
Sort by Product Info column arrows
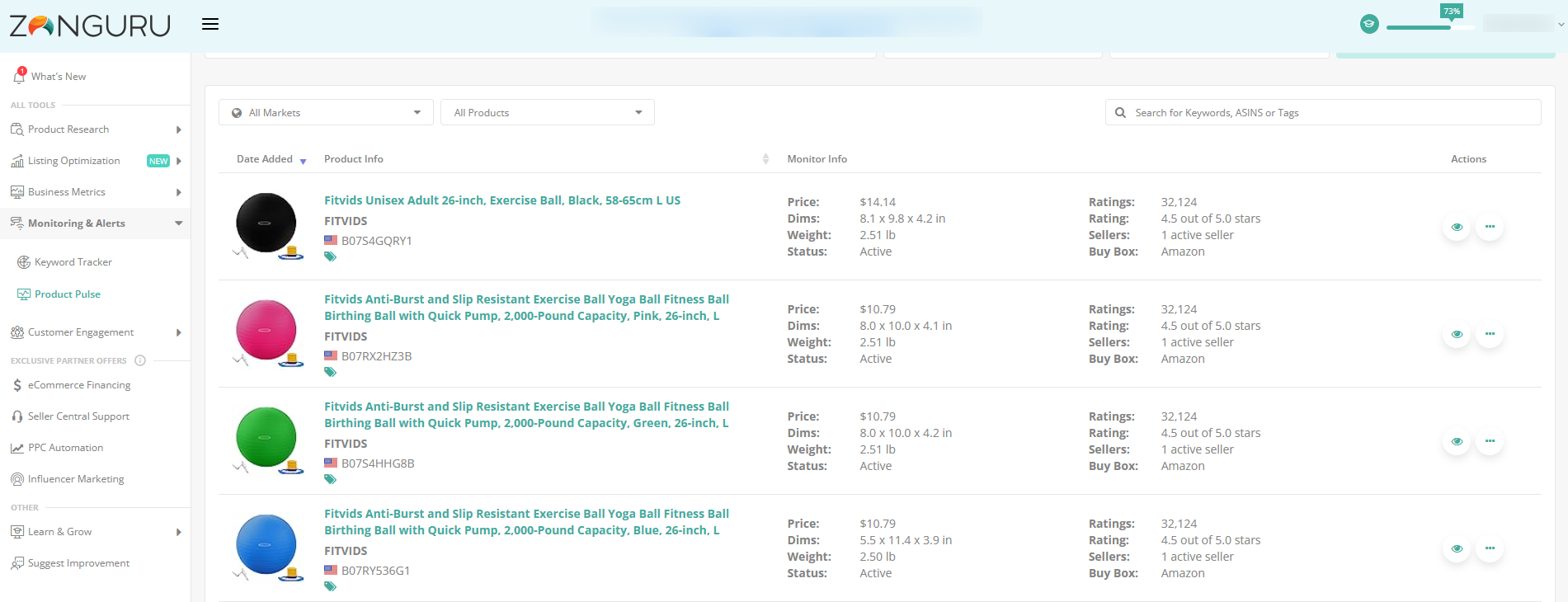click(x=765, y=159)
